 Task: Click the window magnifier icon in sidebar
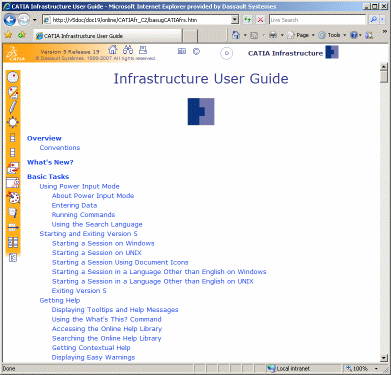coord(13,183)
